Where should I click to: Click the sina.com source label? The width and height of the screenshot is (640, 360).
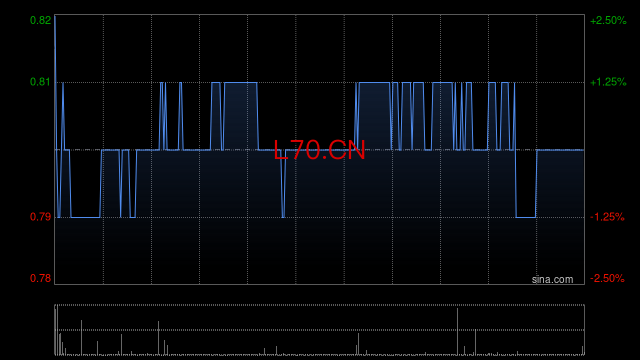pyautogui.click(x=552, y=279)
